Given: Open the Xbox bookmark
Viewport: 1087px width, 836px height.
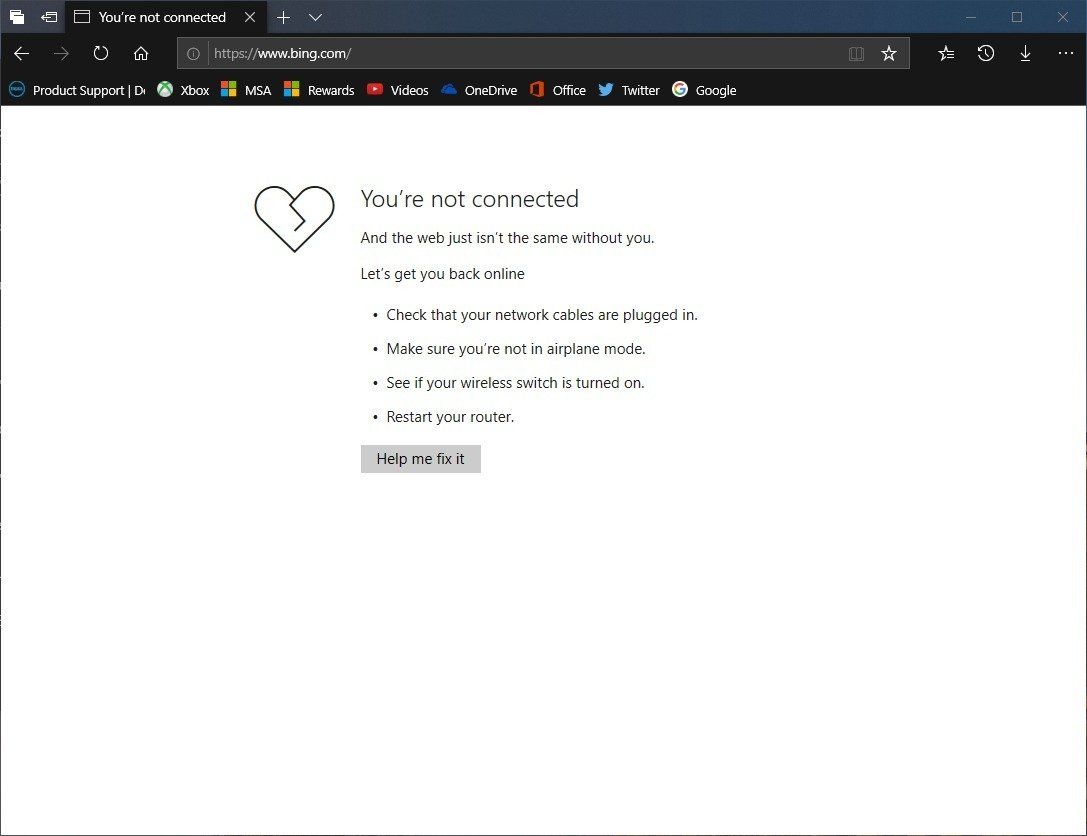Looking at the screenshot, I should point(183,90).
